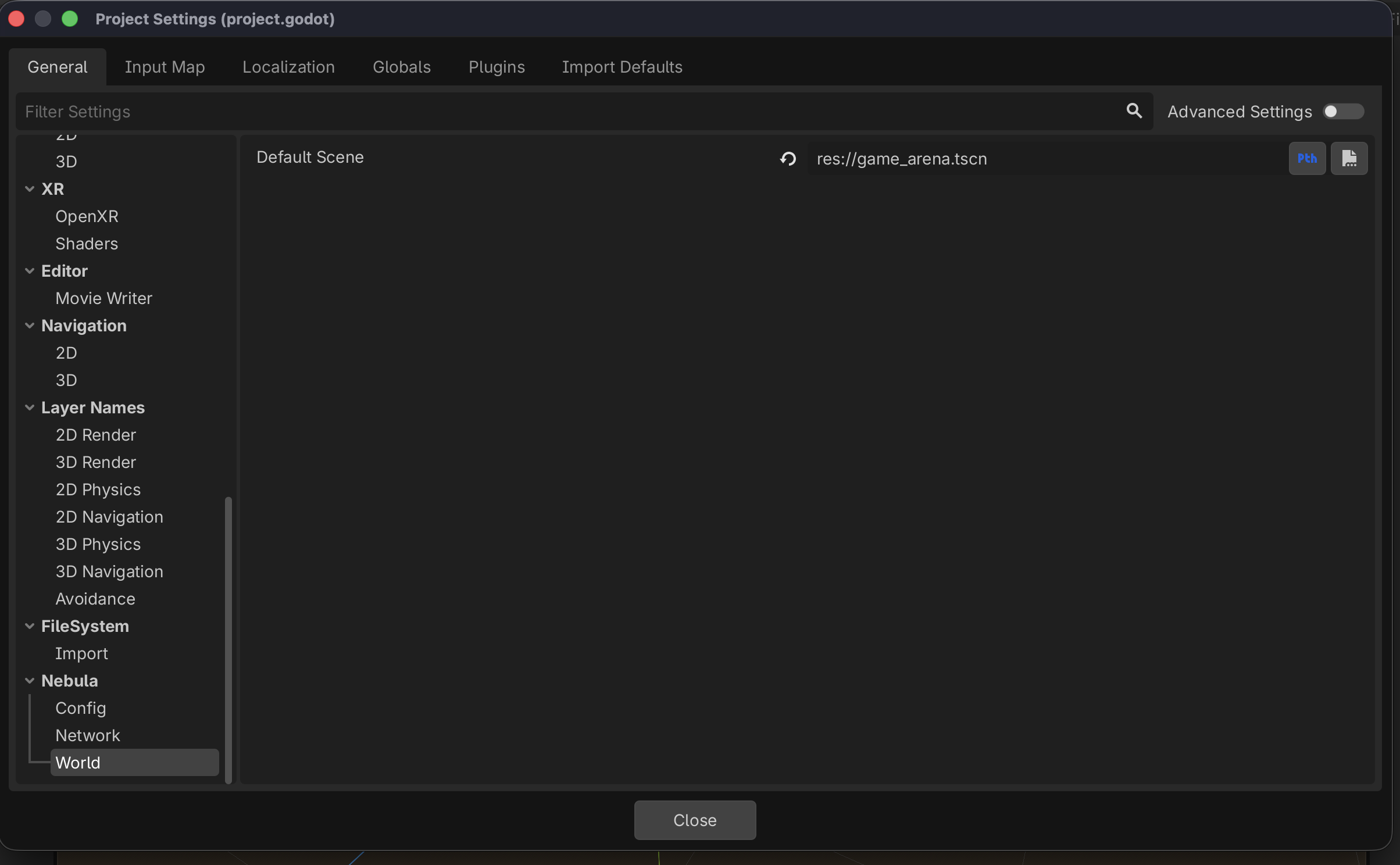Open file browser for Default Scene

coord(1349,159)
